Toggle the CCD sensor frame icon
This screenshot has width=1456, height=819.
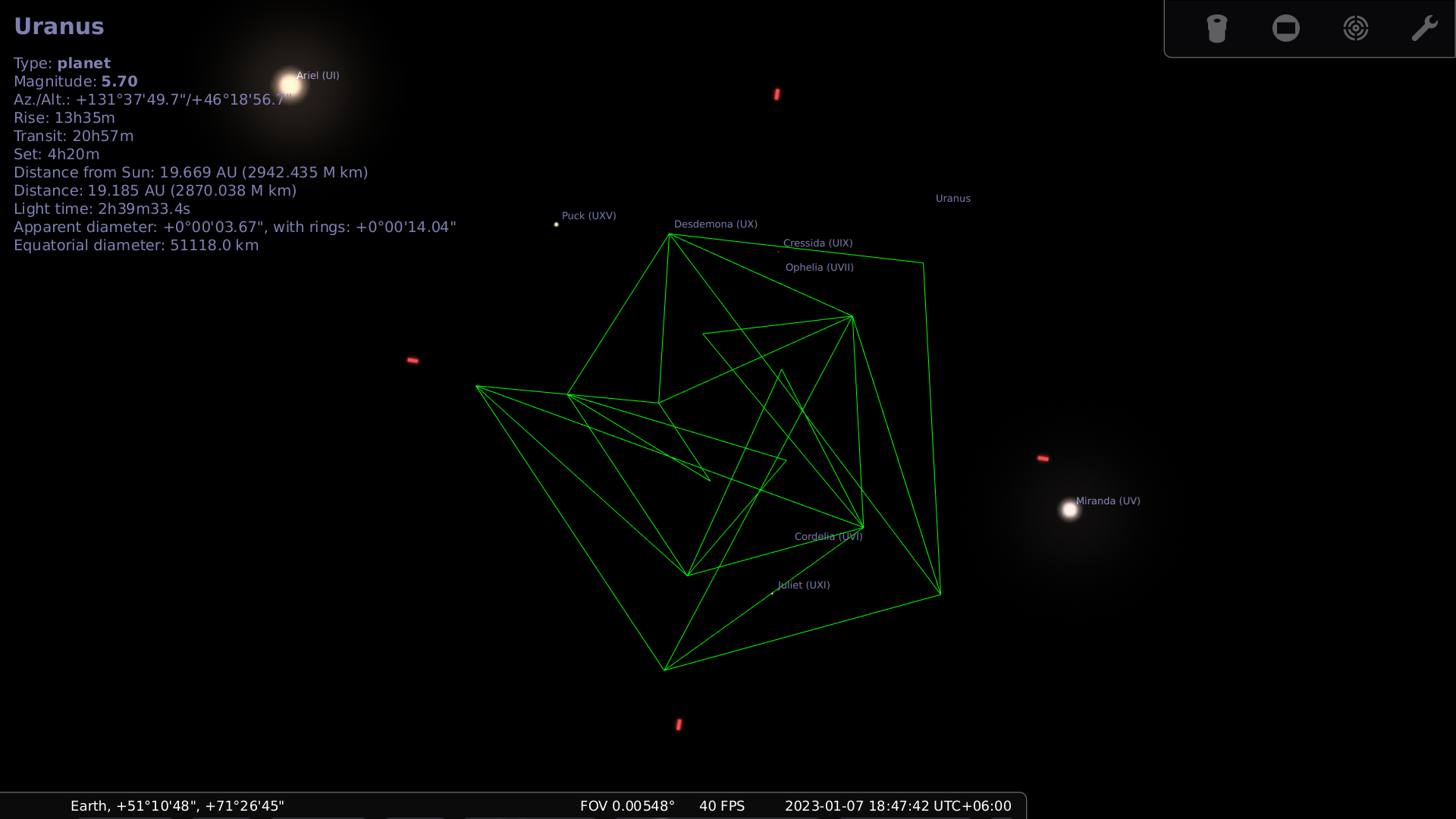click(x=1286, y=28)
